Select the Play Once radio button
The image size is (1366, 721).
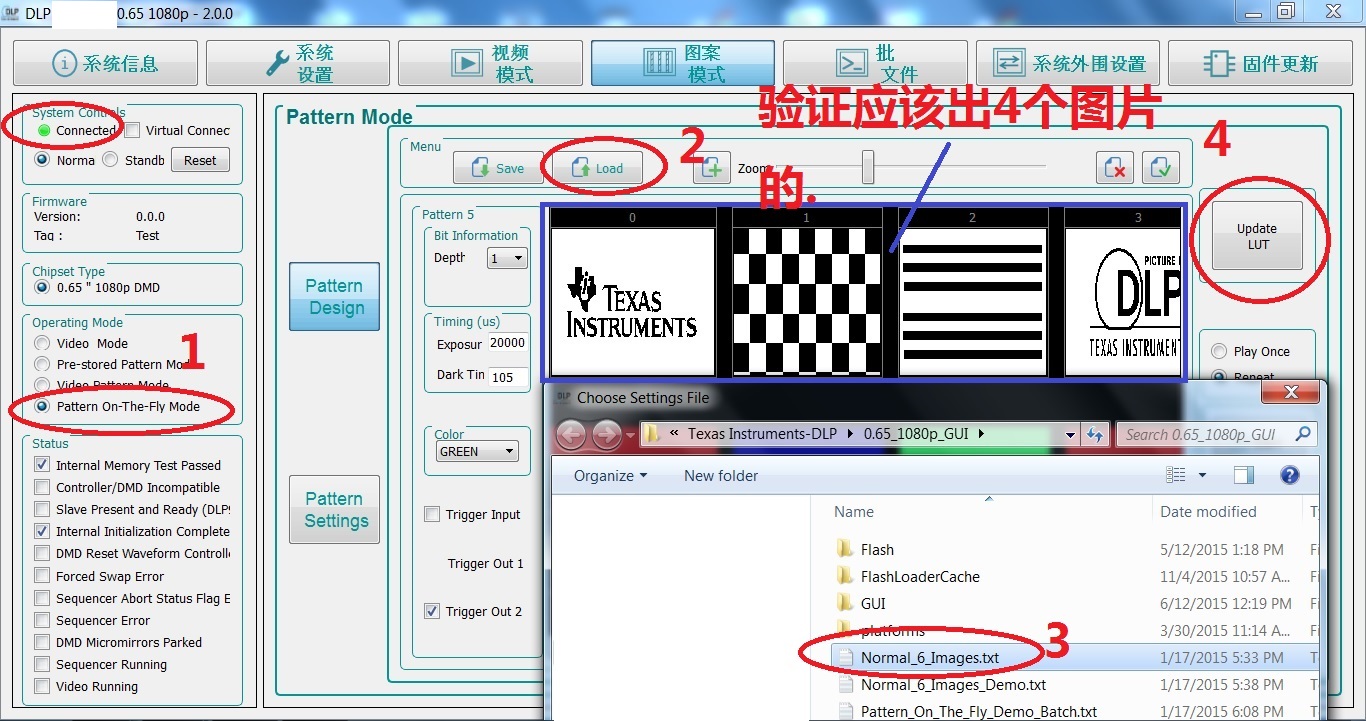pos(1219,351)
